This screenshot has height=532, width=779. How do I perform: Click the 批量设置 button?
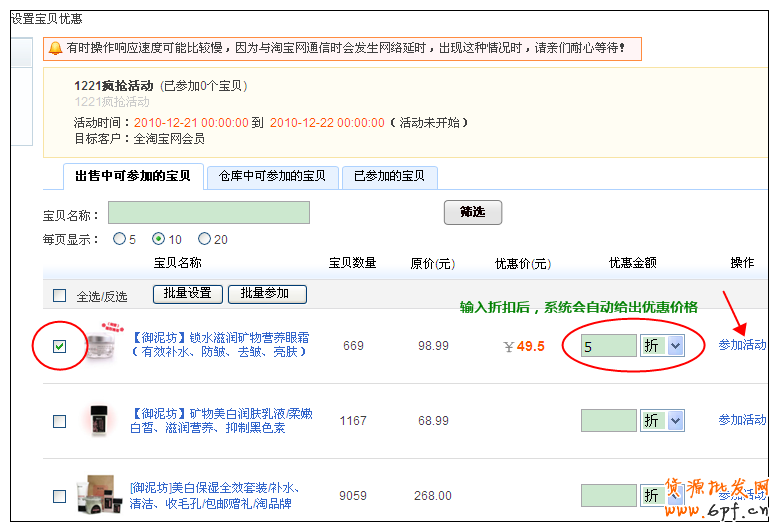187,294
